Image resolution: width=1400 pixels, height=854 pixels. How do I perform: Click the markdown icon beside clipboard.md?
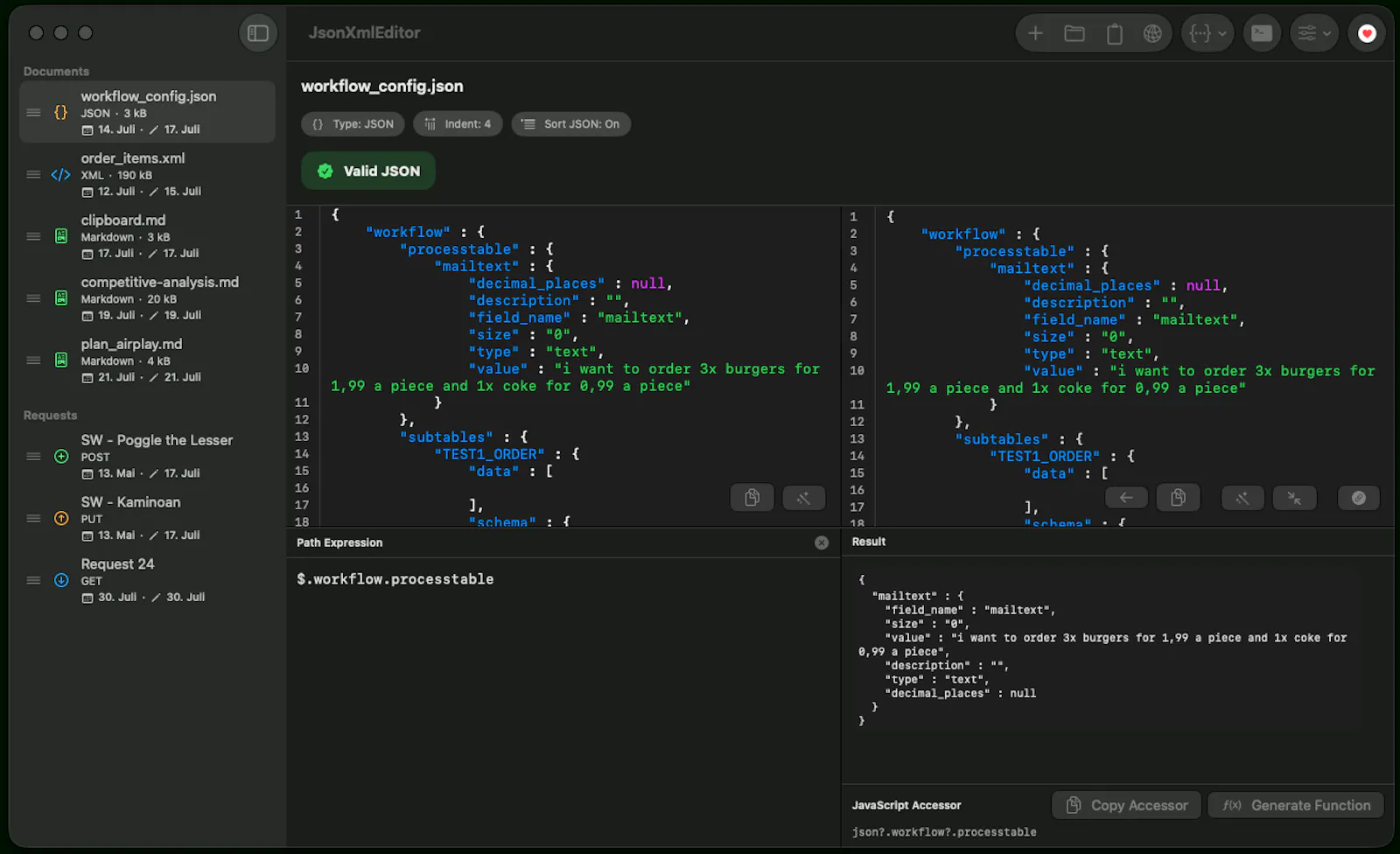point(61,236)
